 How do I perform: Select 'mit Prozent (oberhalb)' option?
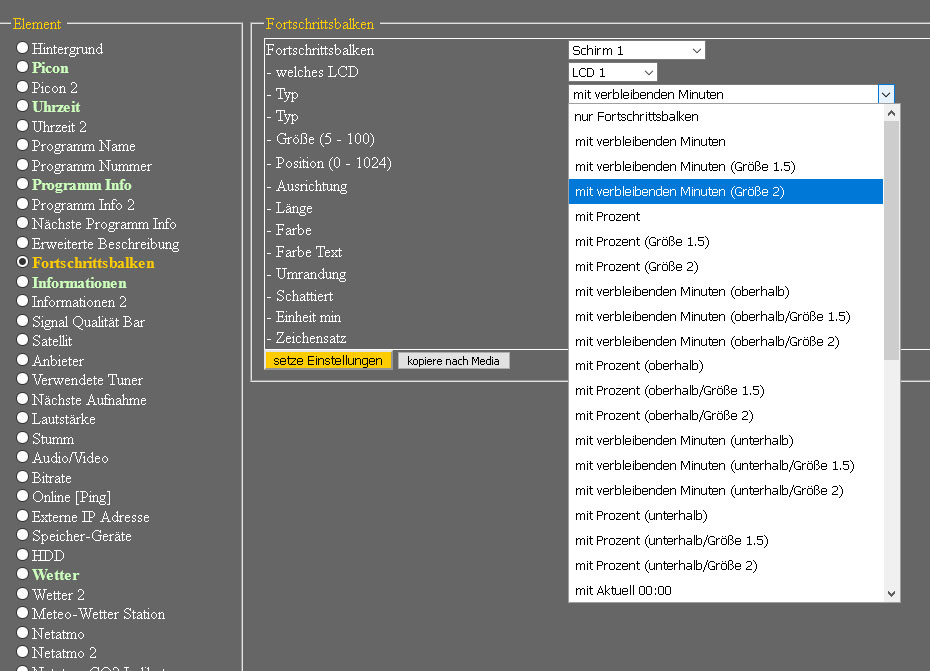726,365
